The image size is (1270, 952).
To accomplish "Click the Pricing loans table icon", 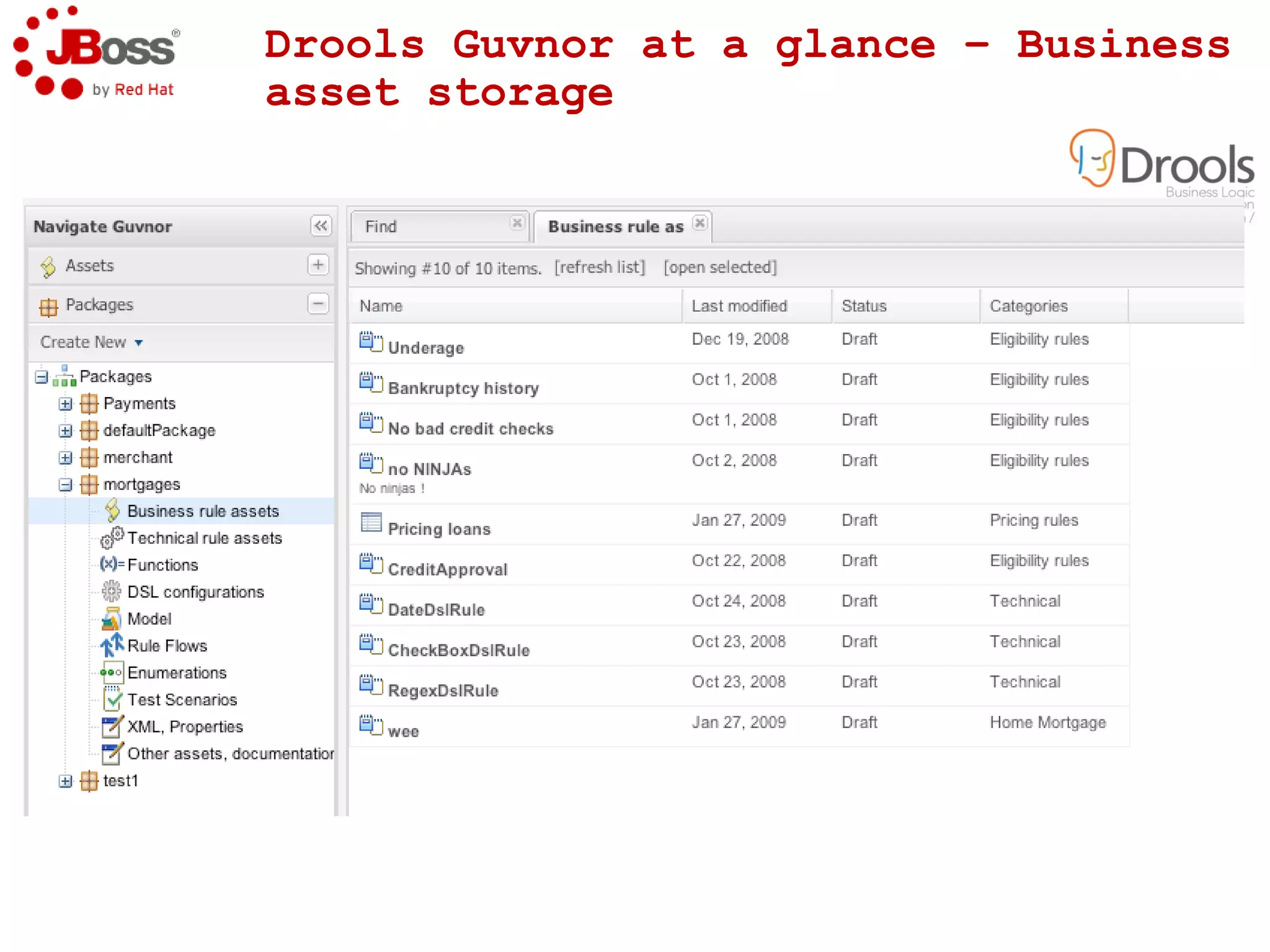I will (371, 523).
